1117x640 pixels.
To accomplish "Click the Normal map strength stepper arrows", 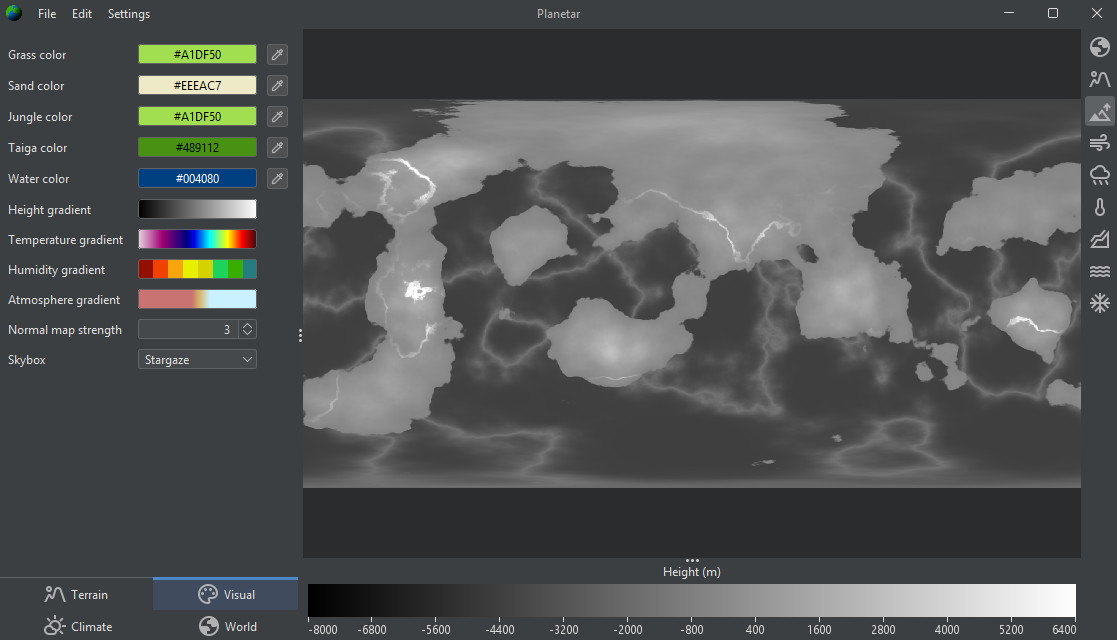I will (x=247, y=329).
